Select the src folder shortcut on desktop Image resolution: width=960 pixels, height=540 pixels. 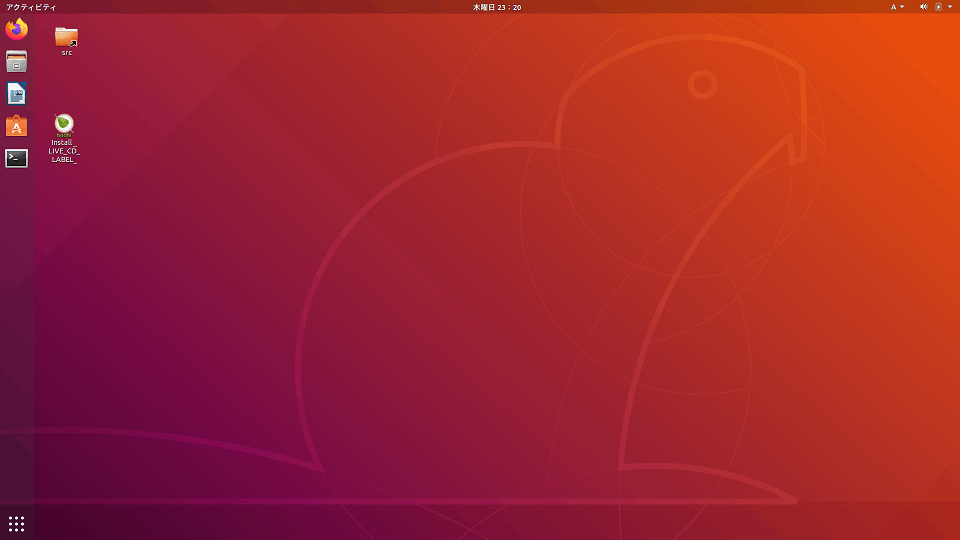tap(66, 41)
